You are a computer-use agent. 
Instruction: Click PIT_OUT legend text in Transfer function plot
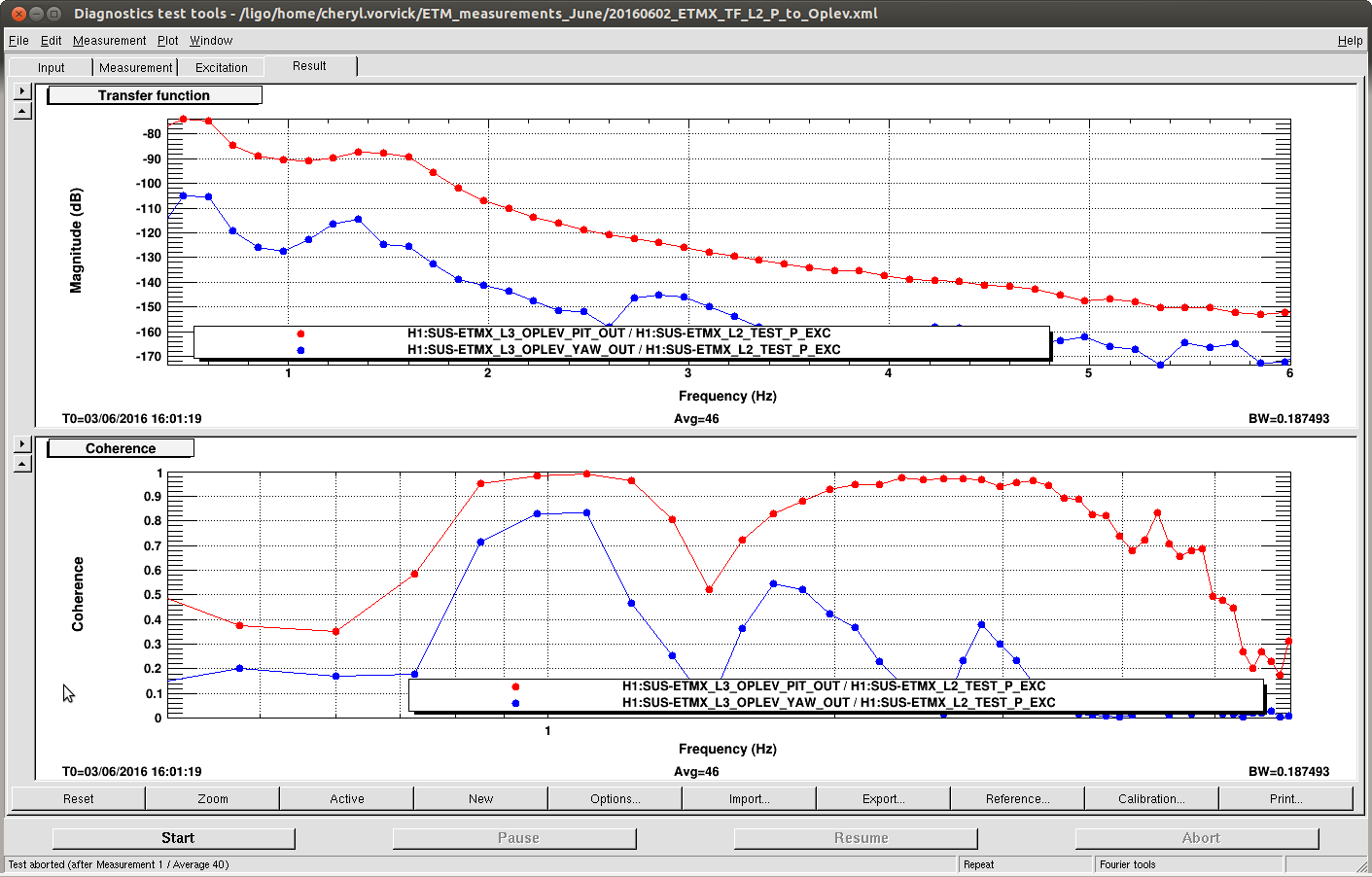[x=619, y=333]
